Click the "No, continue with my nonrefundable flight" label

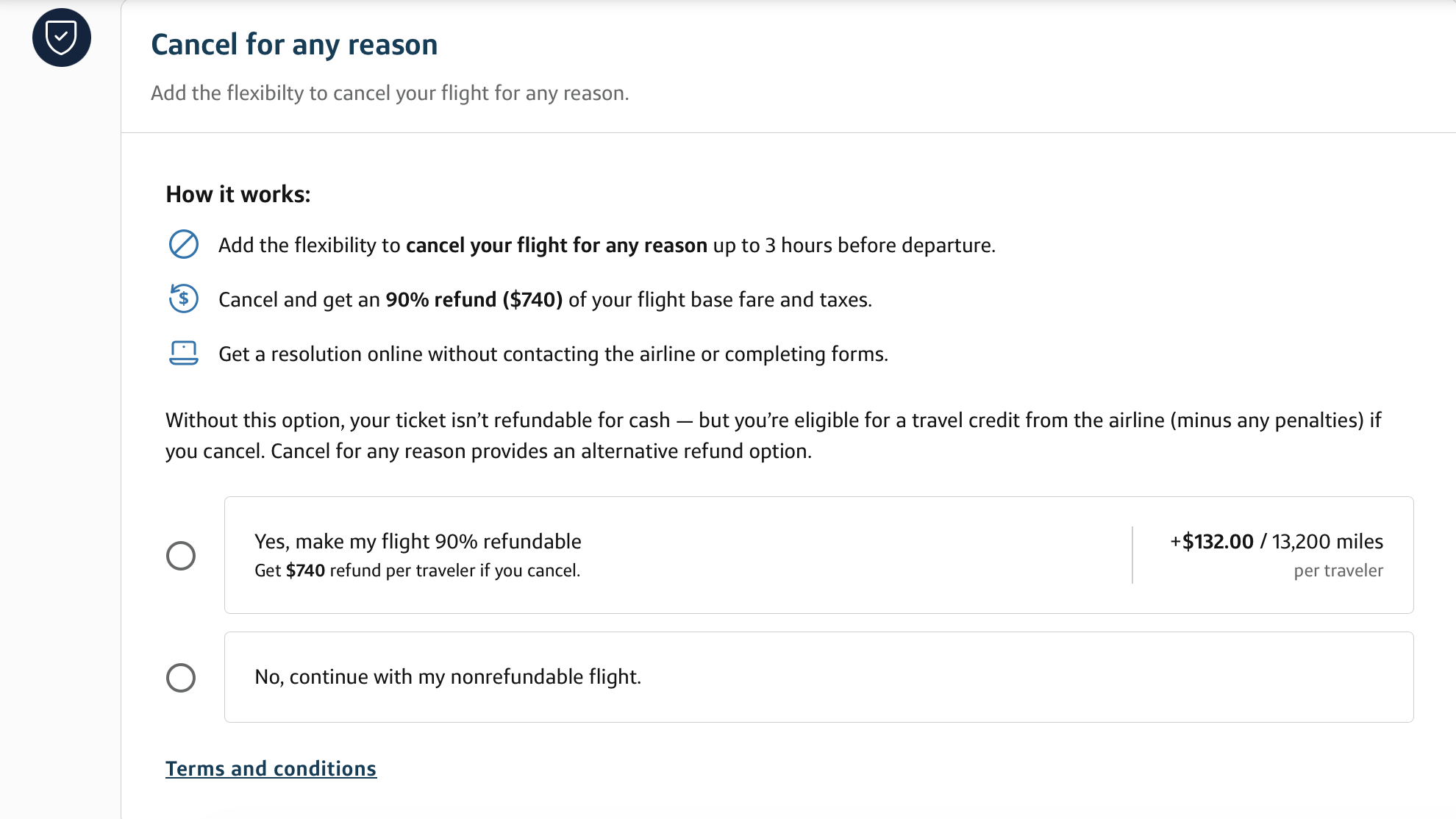[448, 677]
